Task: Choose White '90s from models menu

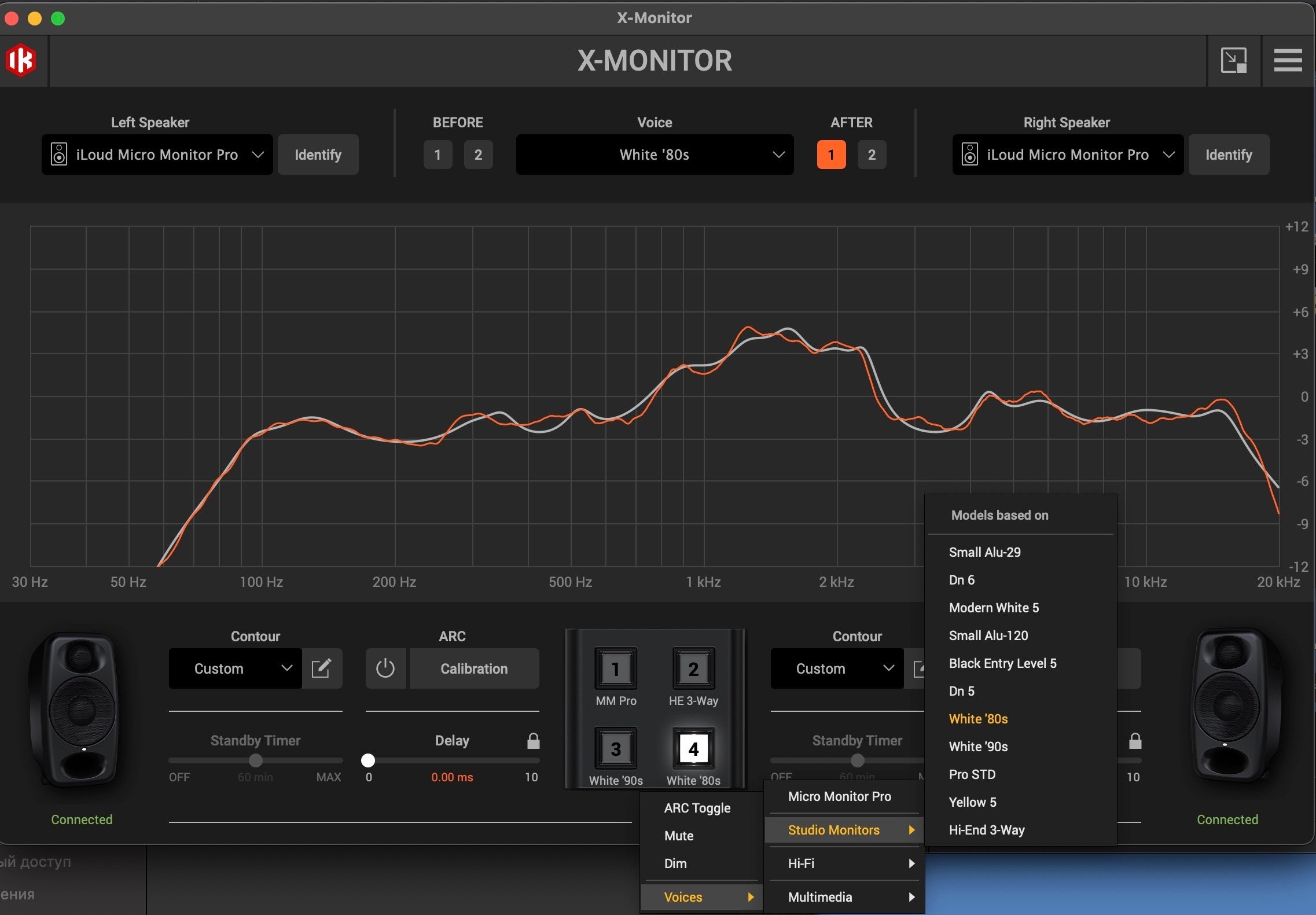Action: click(x=978, y=747)
